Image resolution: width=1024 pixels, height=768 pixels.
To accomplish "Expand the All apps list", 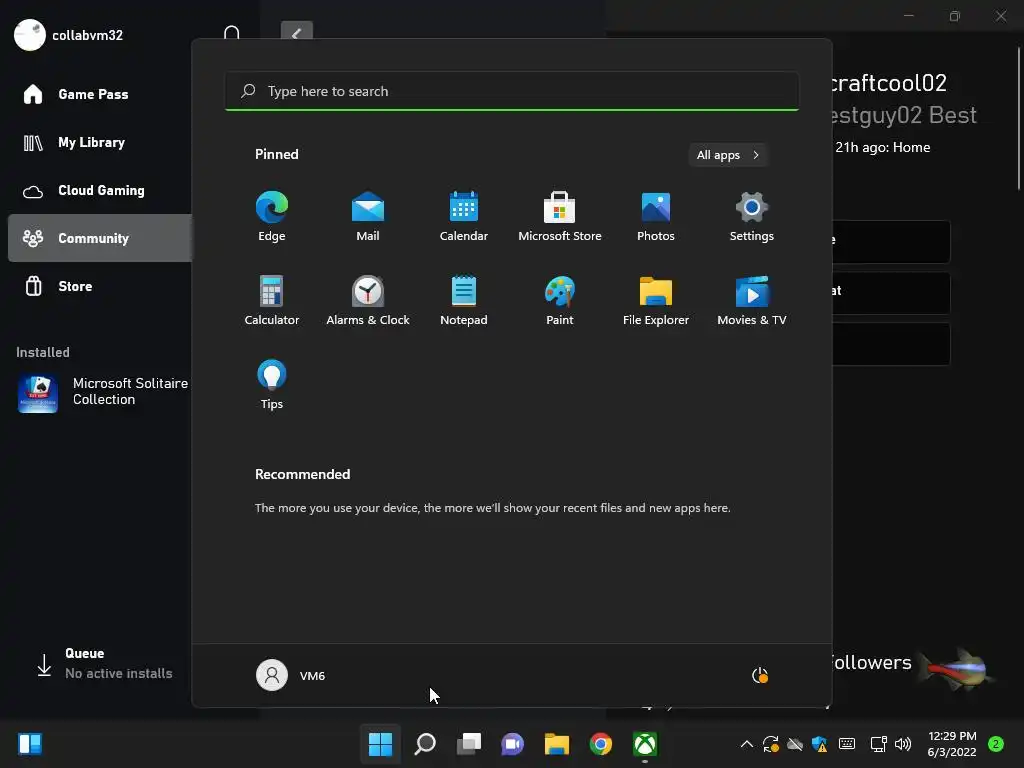I will [x=728, y=155].
